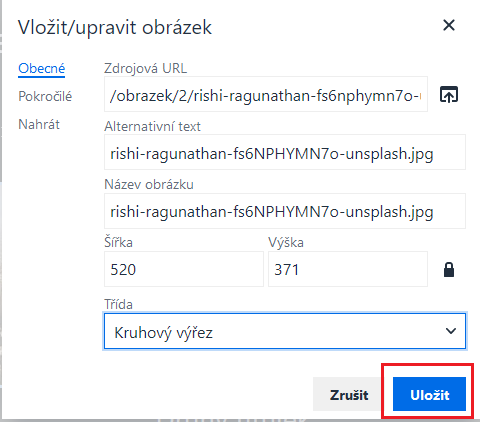The width and height of the screenshot is (480, 422).
Task: Click the Výška field containing 371
Action: click(348, 269)
